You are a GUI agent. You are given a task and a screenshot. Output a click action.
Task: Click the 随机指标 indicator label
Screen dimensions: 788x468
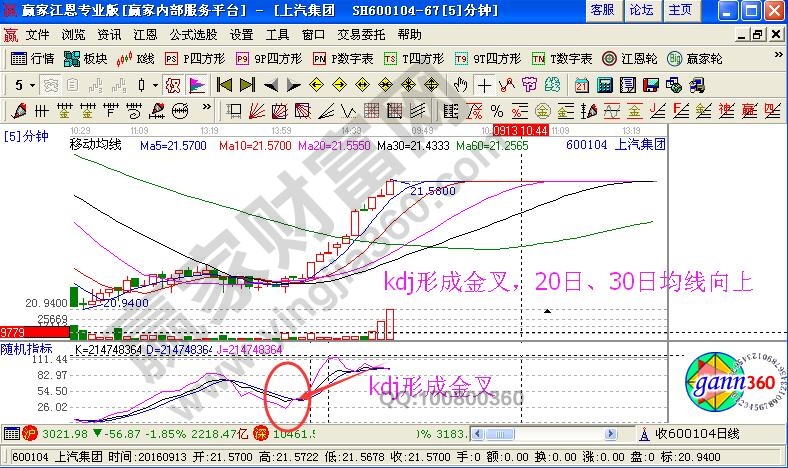[x=27, y=348]
